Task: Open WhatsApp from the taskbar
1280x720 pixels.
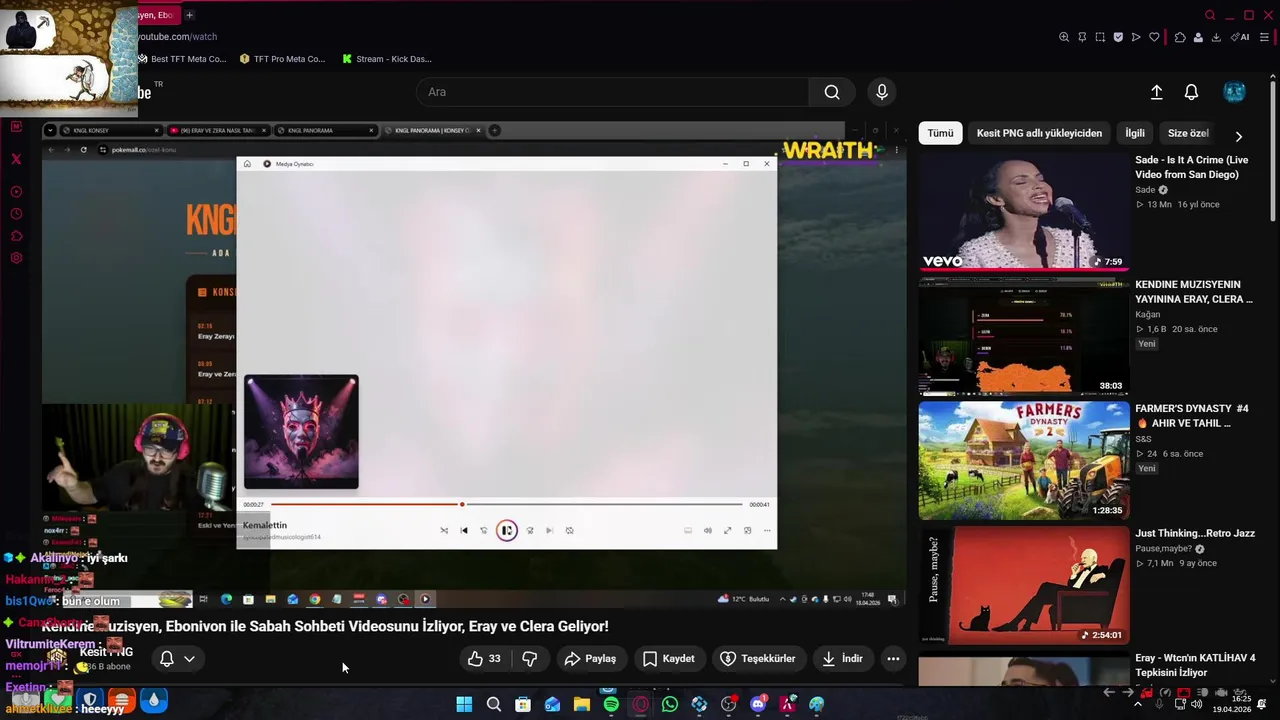Action: tap(670, 704)
